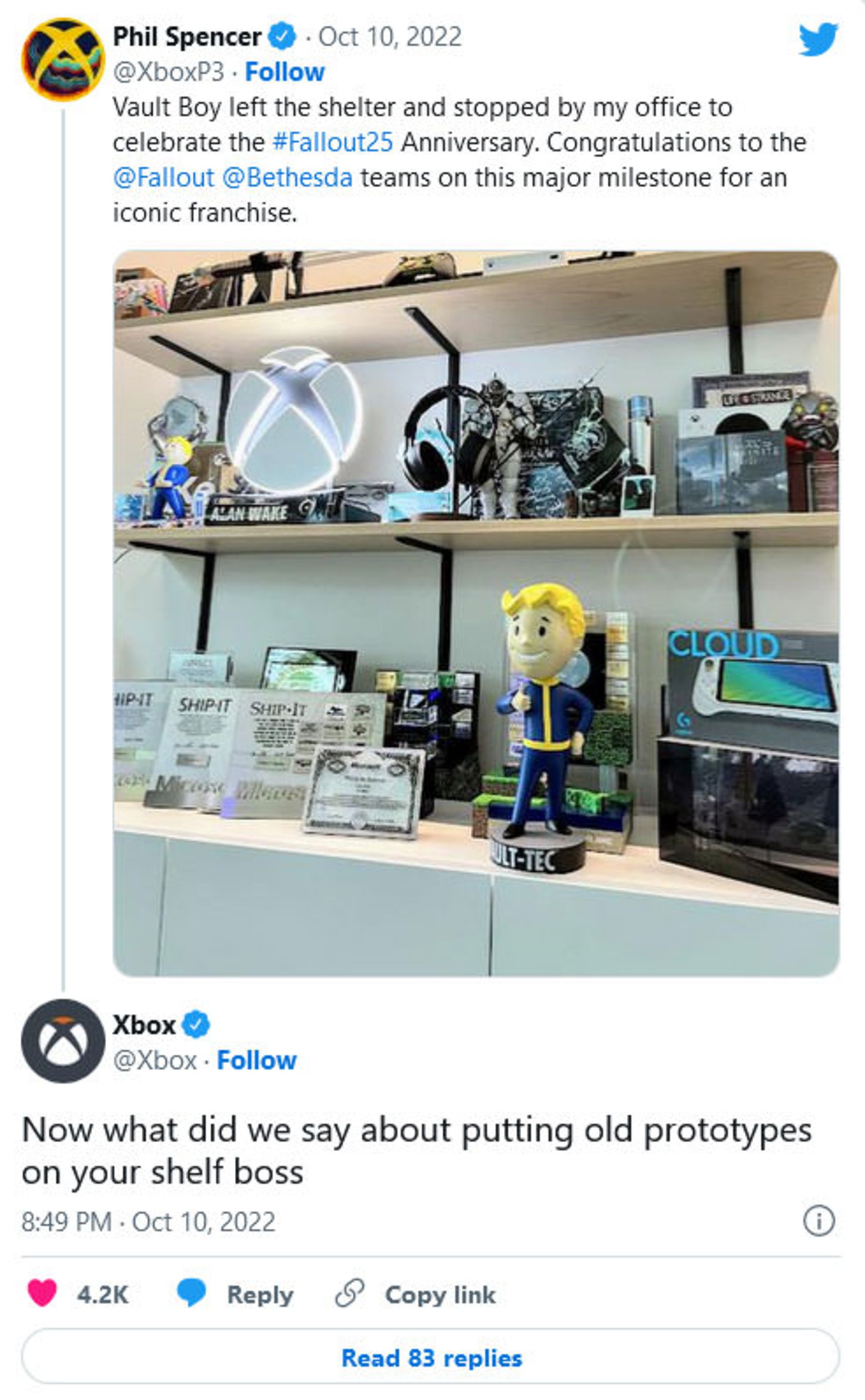Click the copy link chain icon

click(349, 1292)
